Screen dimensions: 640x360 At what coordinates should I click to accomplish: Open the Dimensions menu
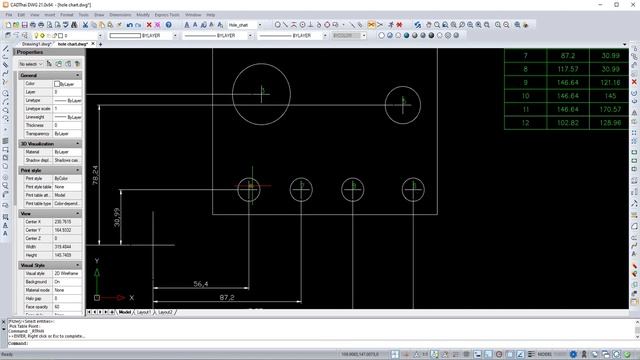(120, 15)
